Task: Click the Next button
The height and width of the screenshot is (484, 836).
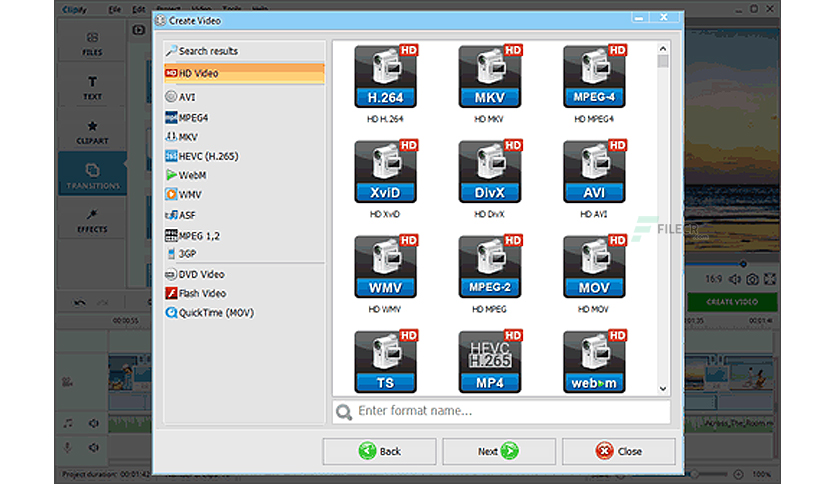Action: coord(499,451)
